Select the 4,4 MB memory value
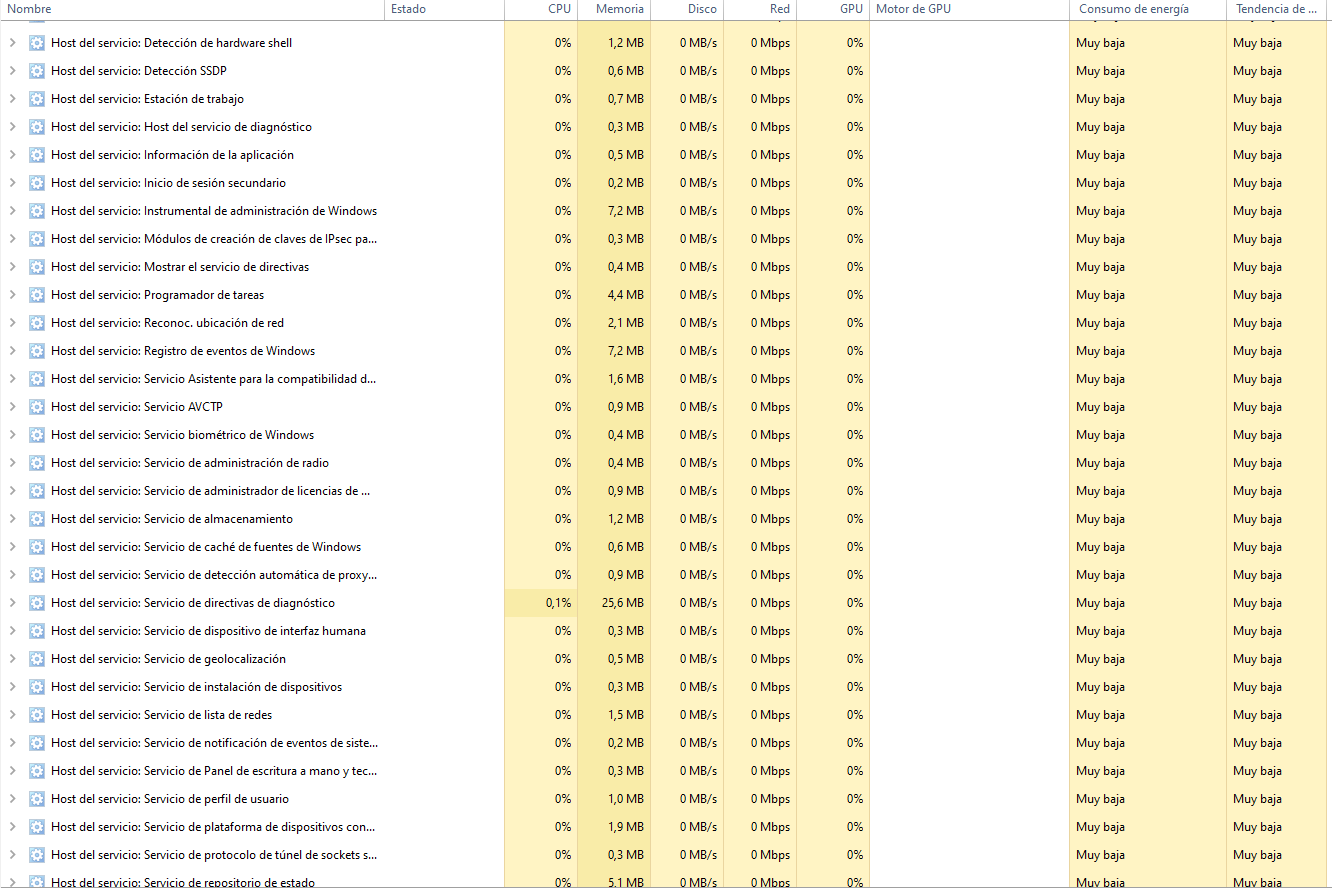This screenshot has height=895, width=1332. (626, 295)
